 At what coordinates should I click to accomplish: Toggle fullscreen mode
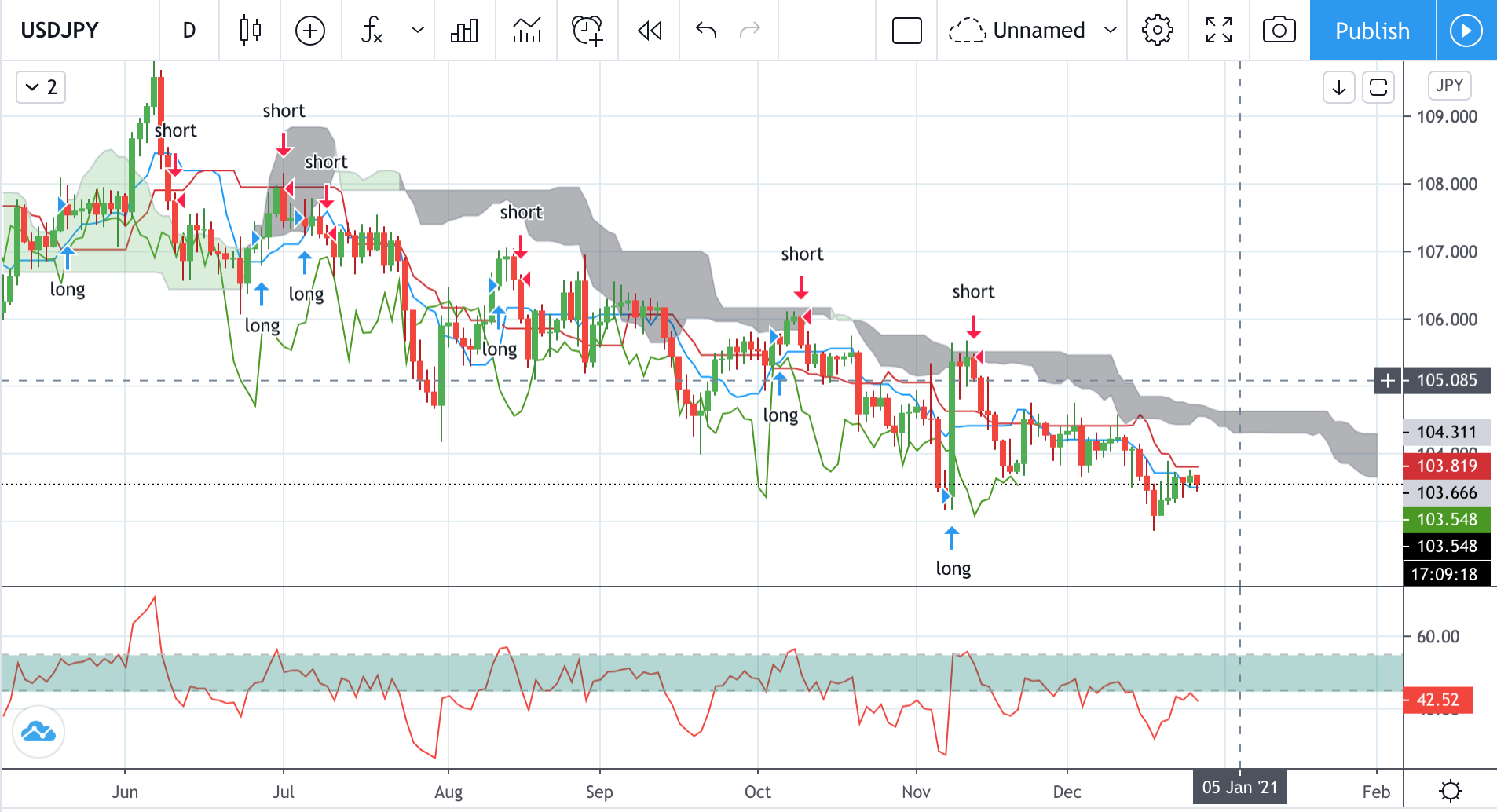(1219, 30)
